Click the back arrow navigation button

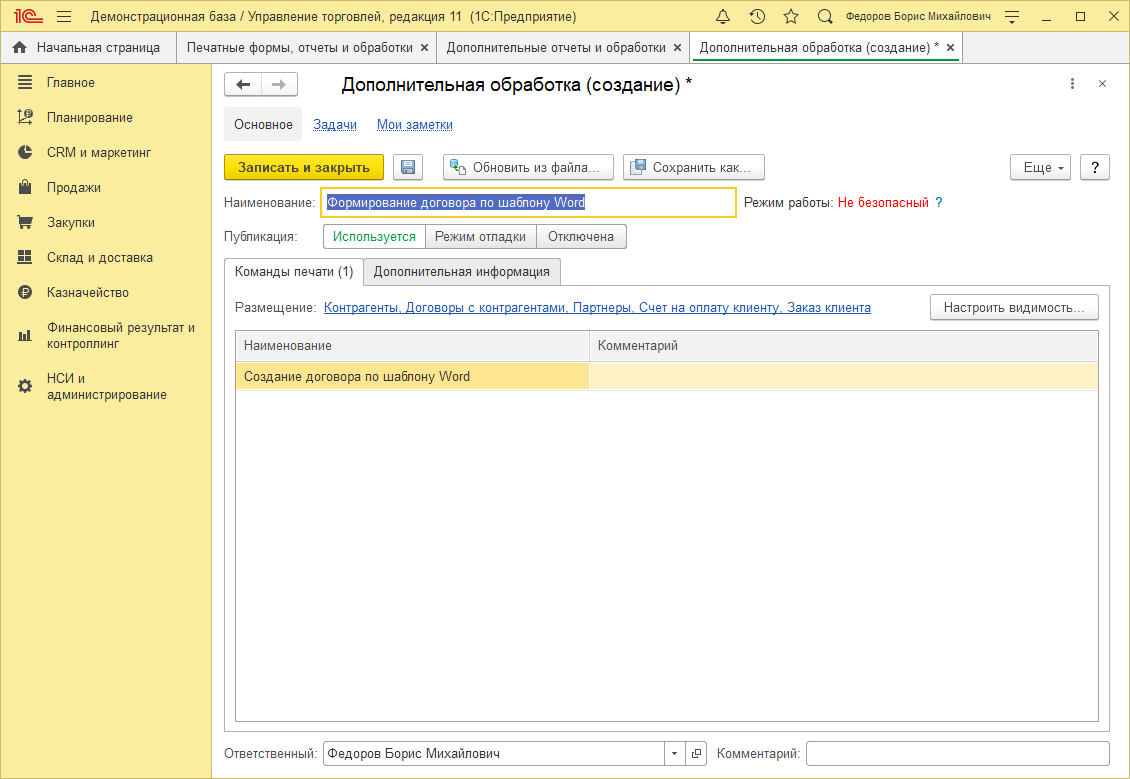point(243,85)
